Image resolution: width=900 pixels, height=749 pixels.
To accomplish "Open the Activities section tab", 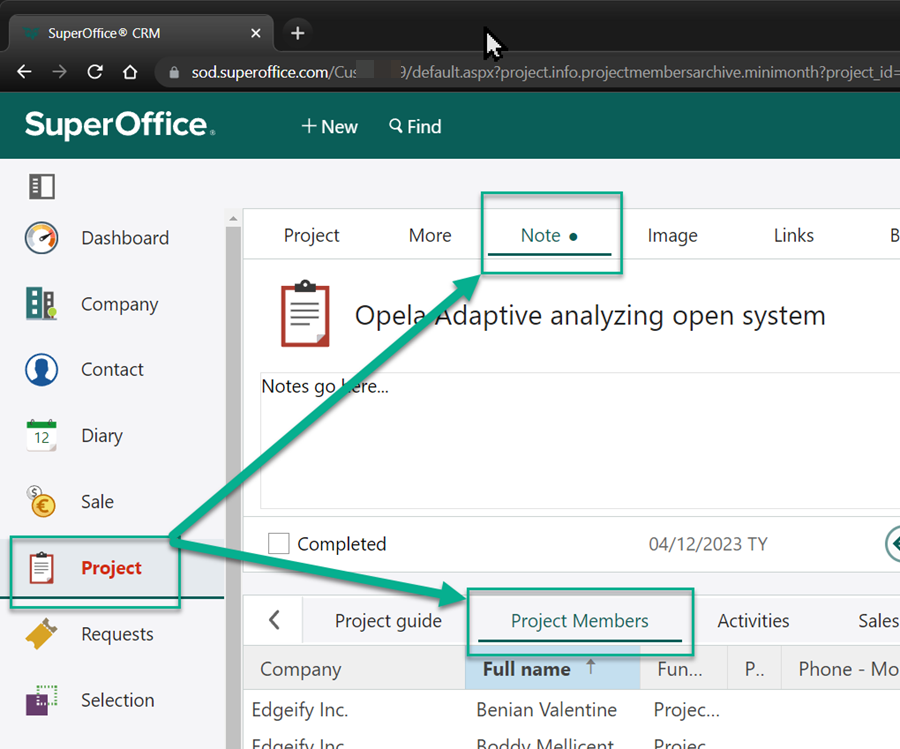I will 753,621.
